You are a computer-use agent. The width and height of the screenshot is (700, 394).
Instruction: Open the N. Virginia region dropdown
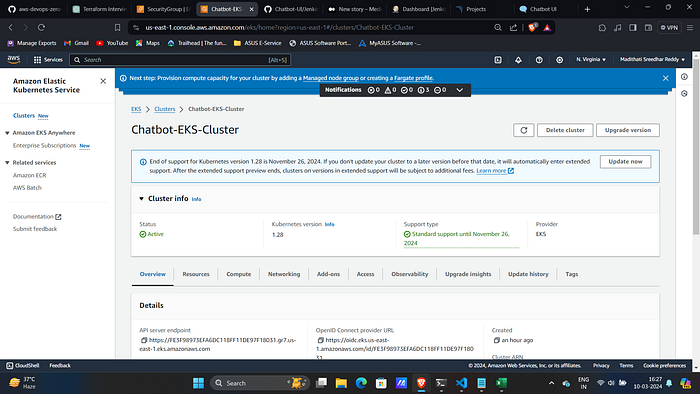click(x=591, y=59)
